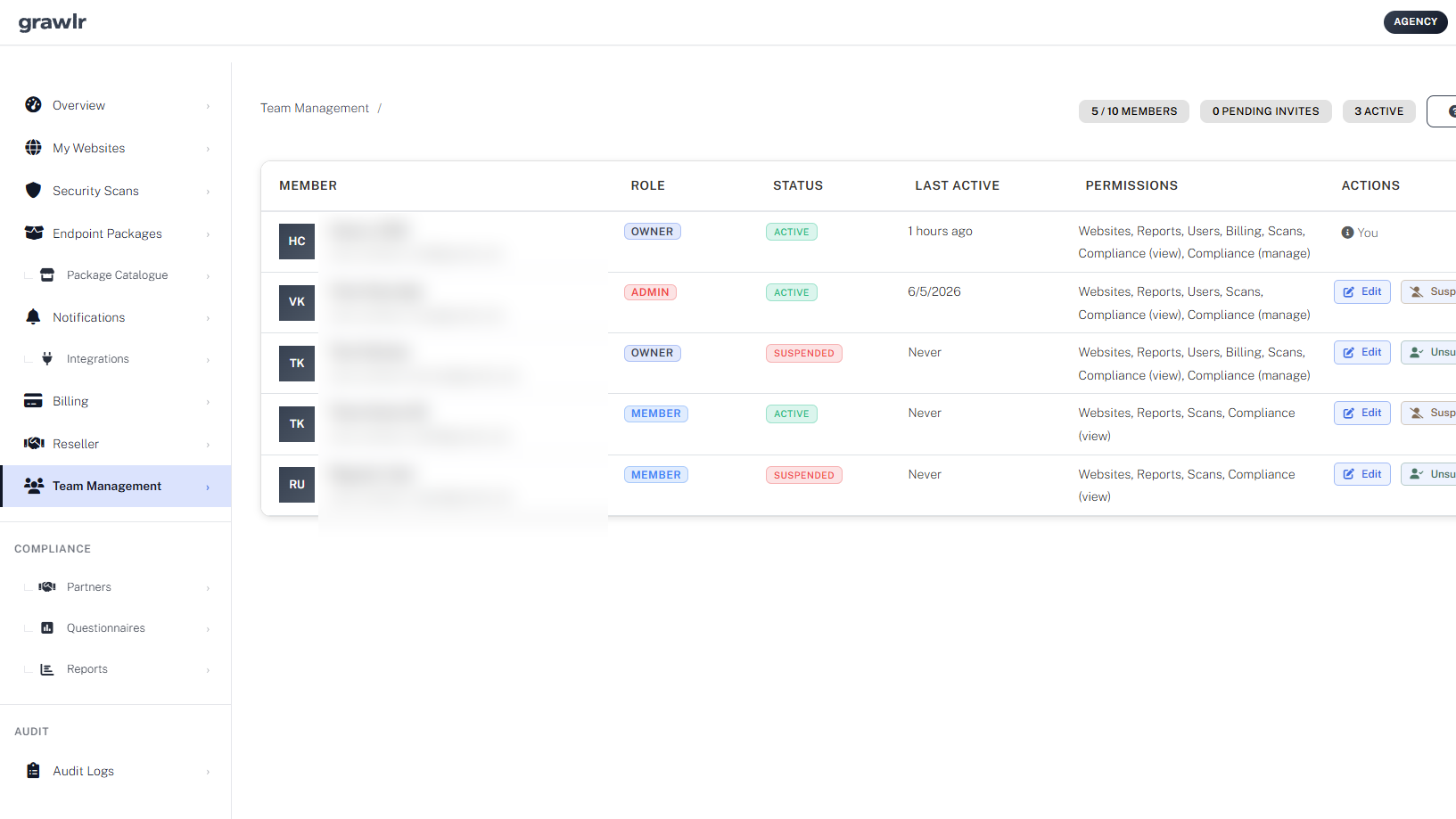Screen dimensions: 1456x819
Task: Expand the Endpoint Packages chevron
Action: [208, 234]
